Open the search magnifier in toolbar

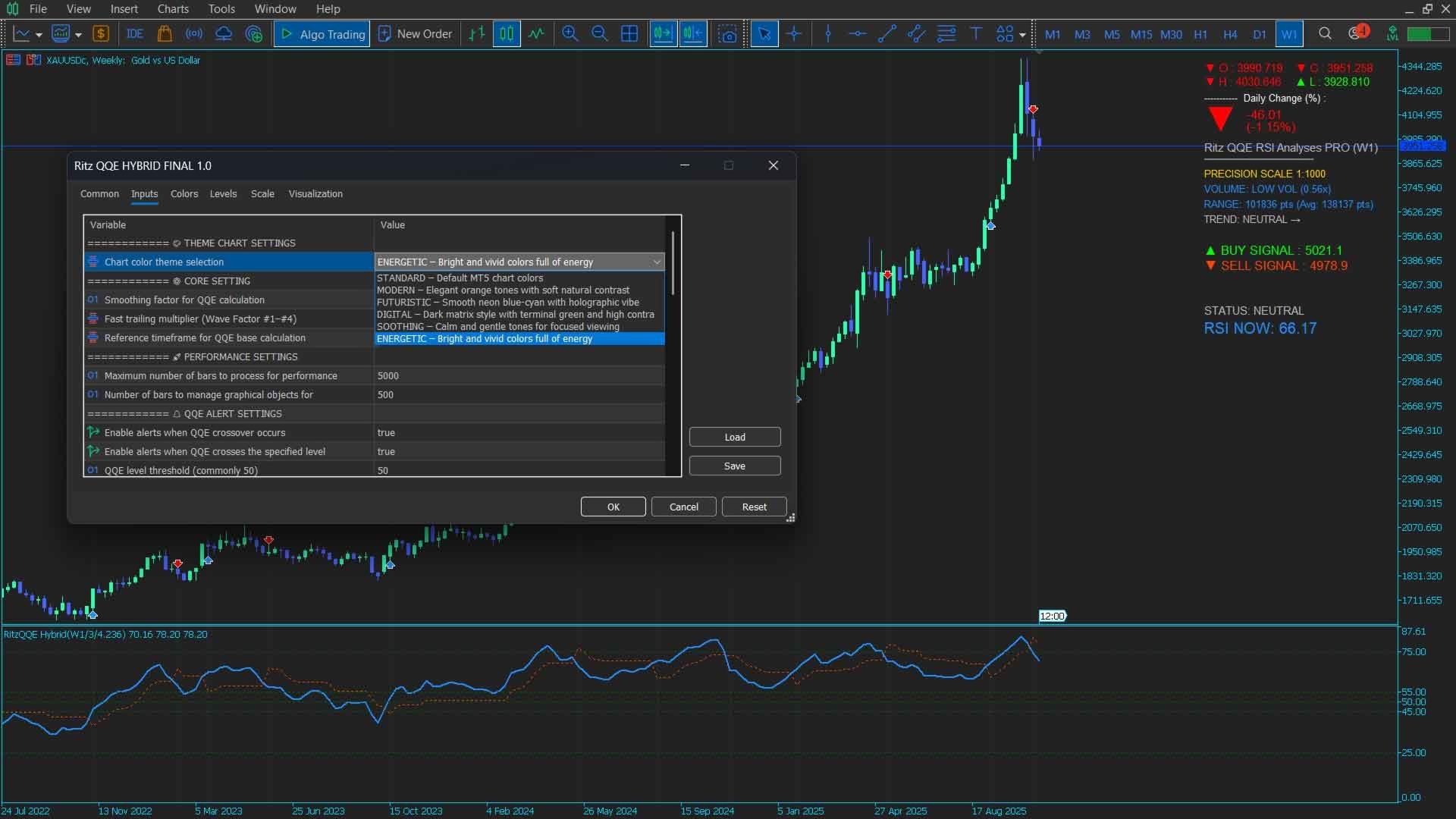point(1325,34)
